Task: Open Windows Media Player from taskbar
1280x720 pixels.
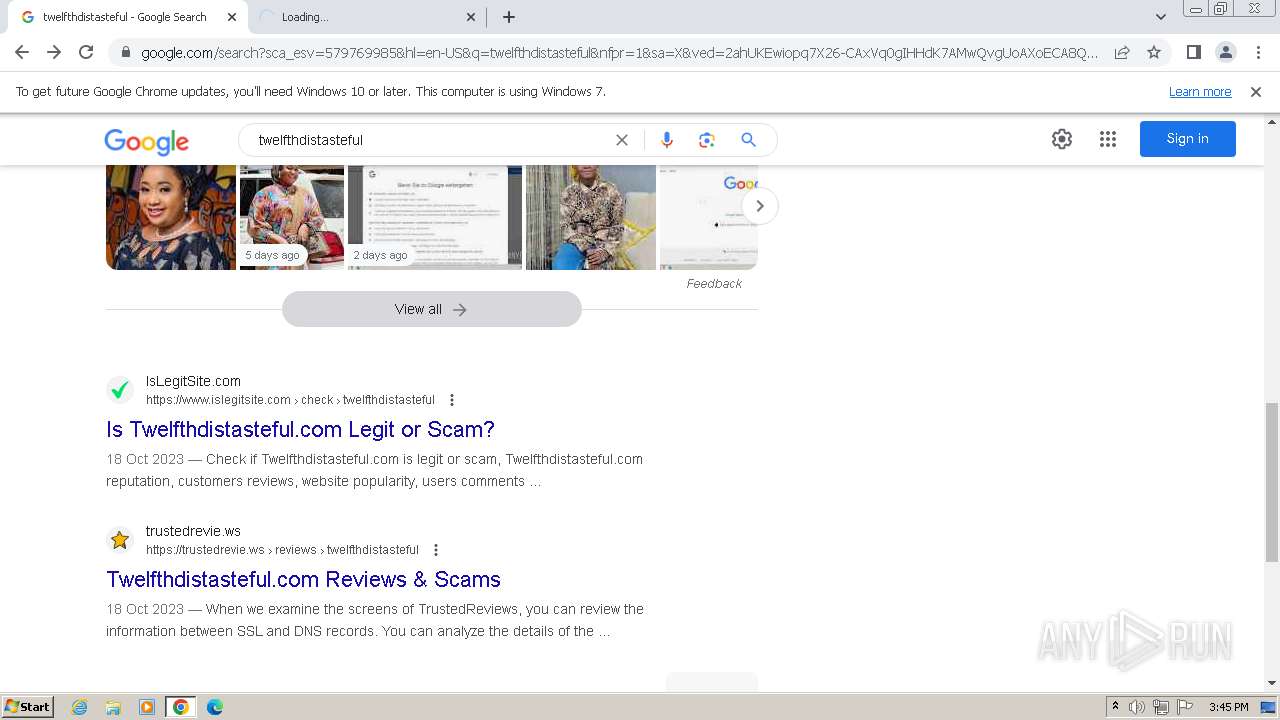Action: click(x=147, y=707)
